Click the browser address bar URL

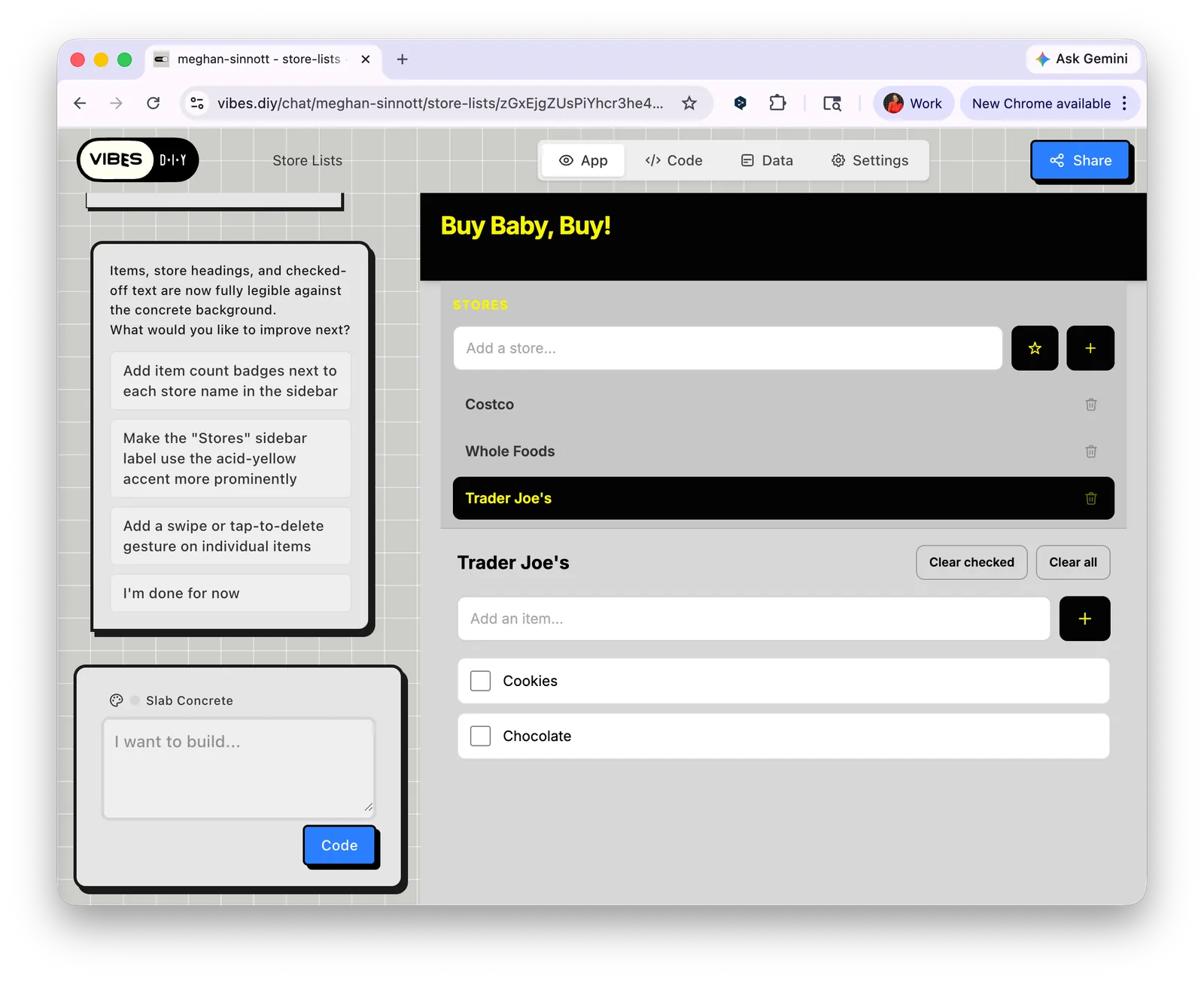(440, 103)
